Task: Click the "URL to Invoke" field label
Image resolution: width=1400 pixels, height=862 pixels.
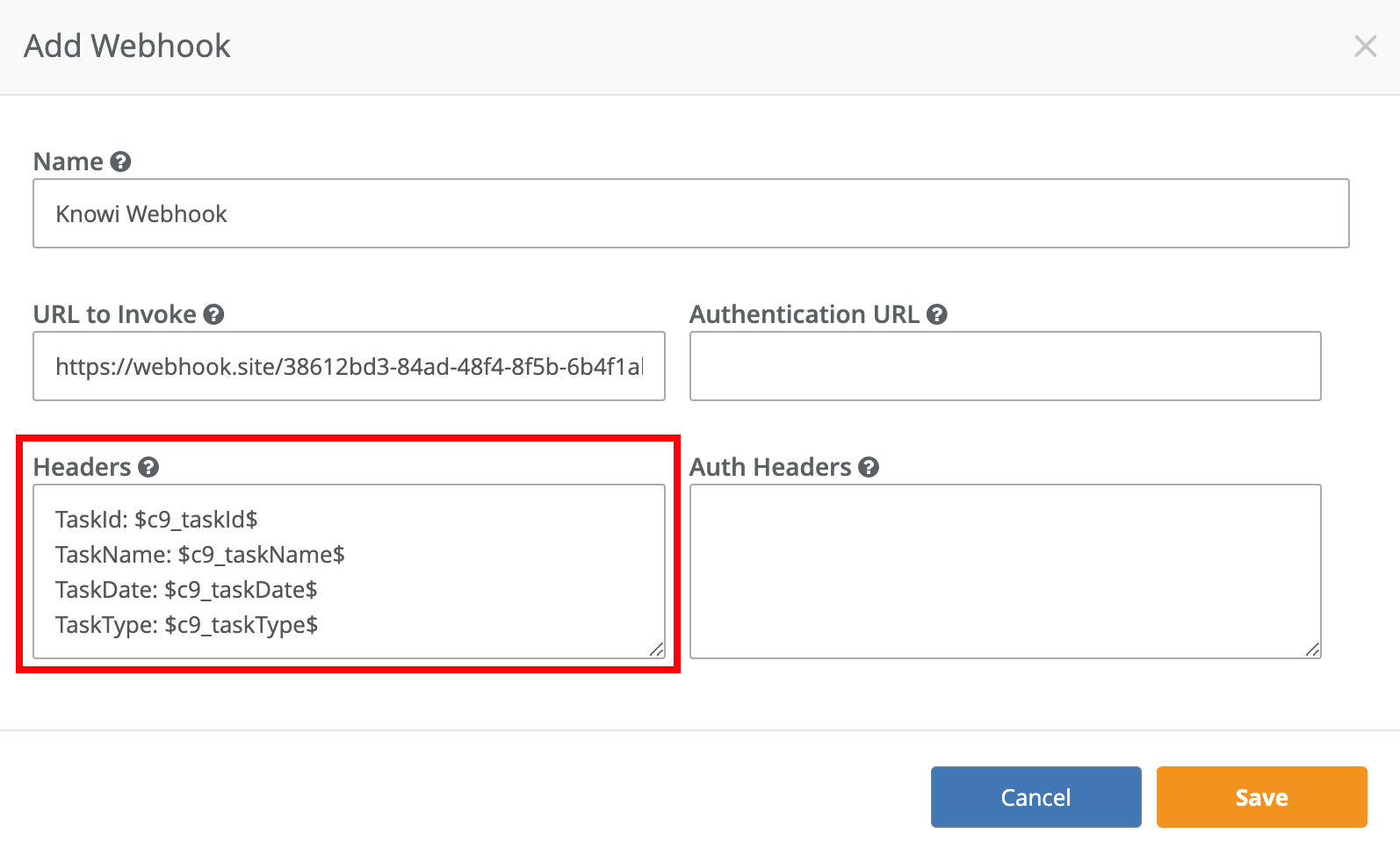Action: [115, 314]
